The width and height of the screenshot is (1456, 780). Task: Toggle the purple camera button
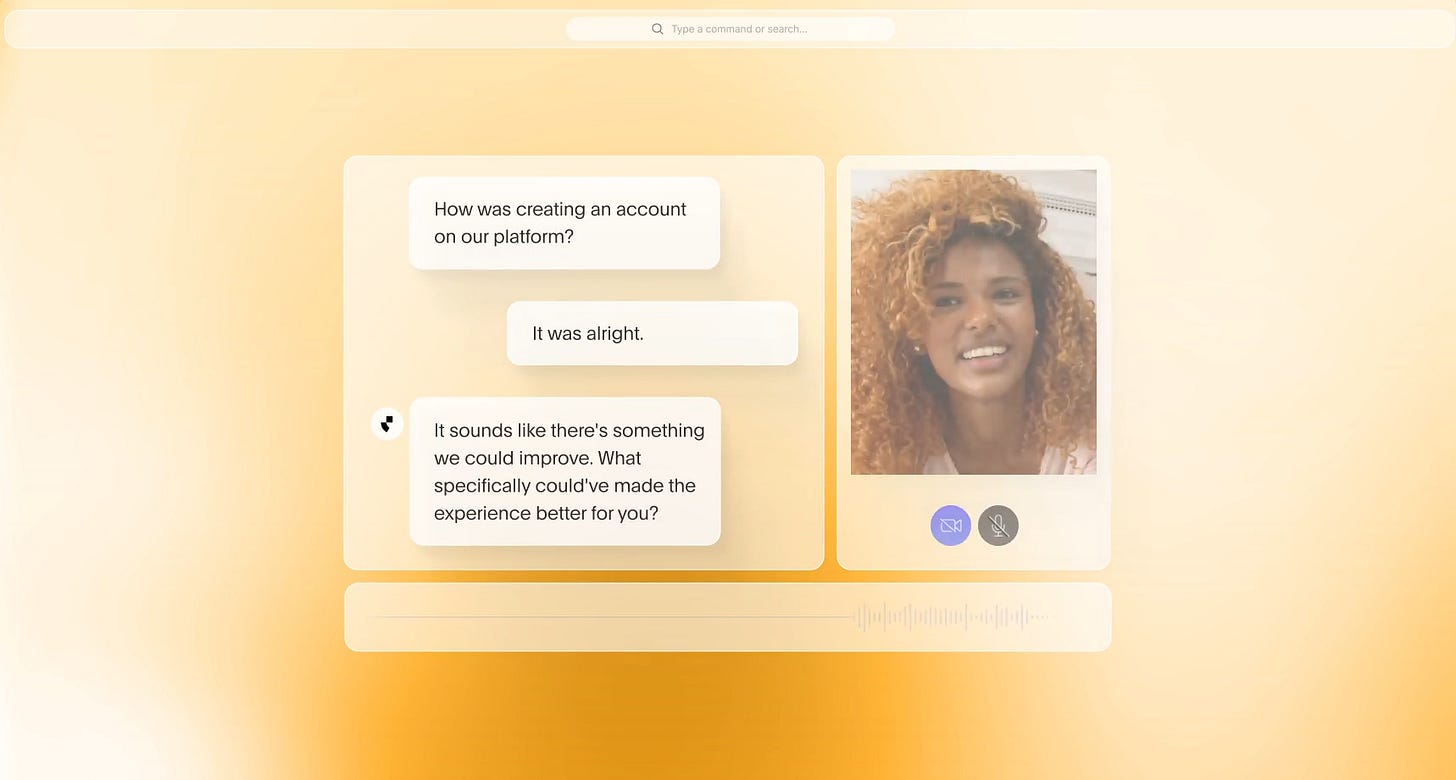click(x=950, y=525)
